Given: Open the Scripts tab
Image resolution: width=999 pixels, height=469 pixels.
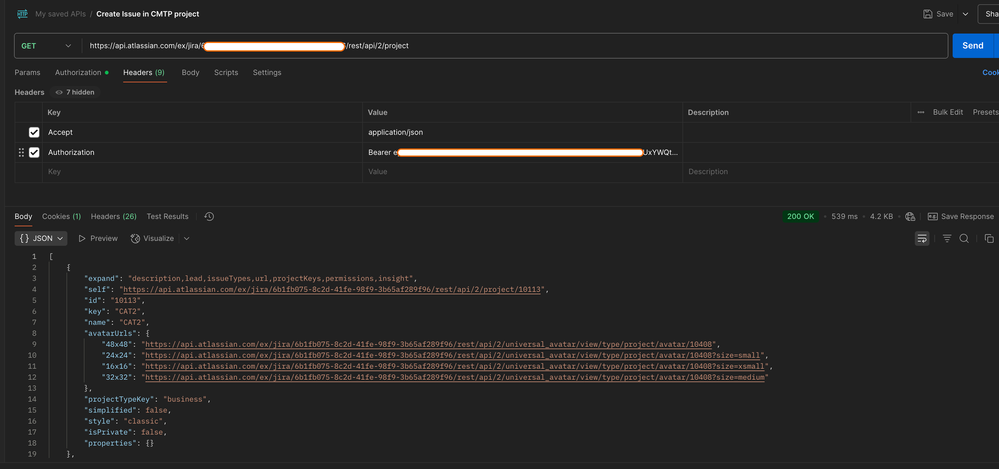Looking at the screenshot, I should tap(226, 73).
